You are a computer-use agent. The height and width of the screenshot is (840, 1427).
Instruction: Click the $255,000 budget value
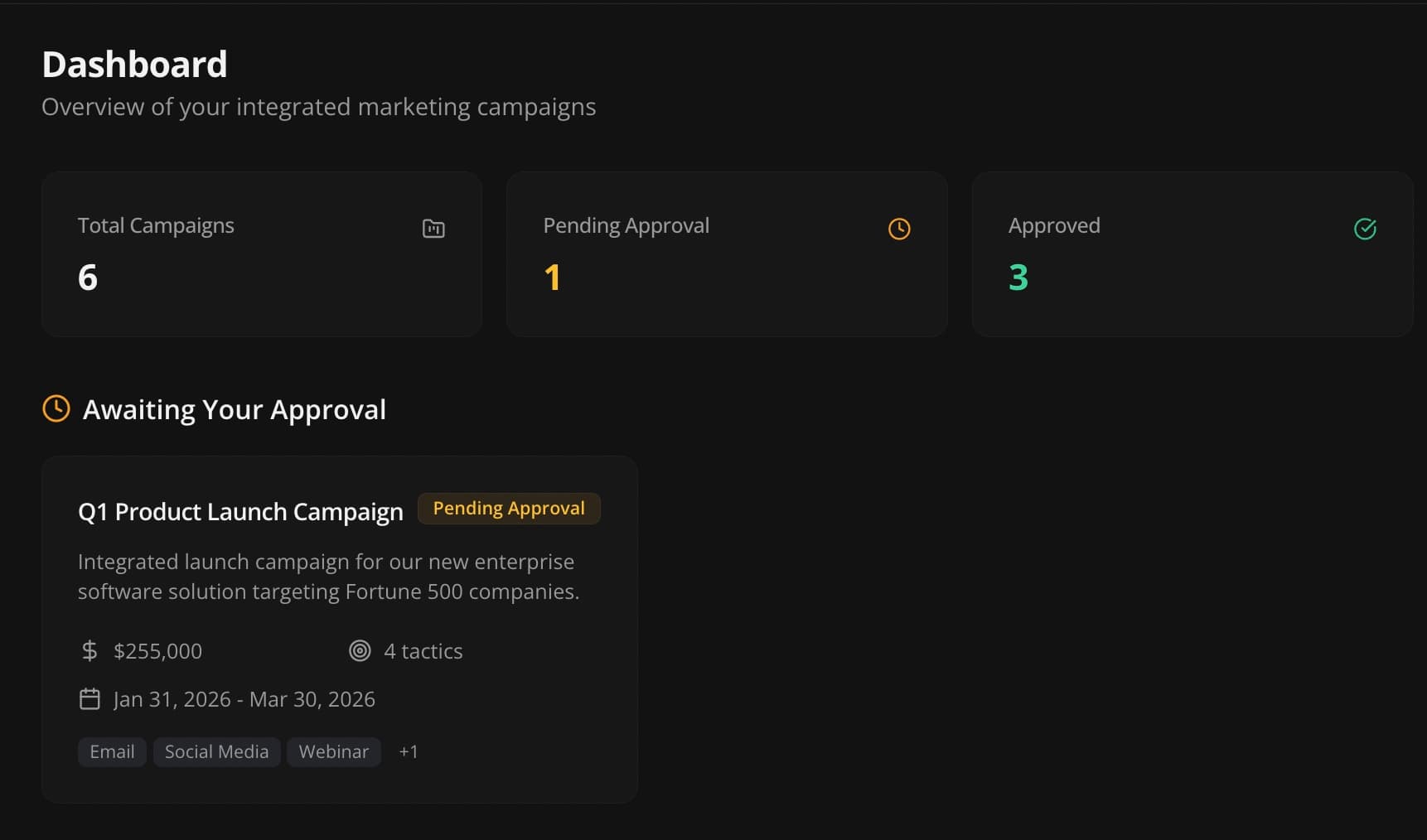coord(157,651)
